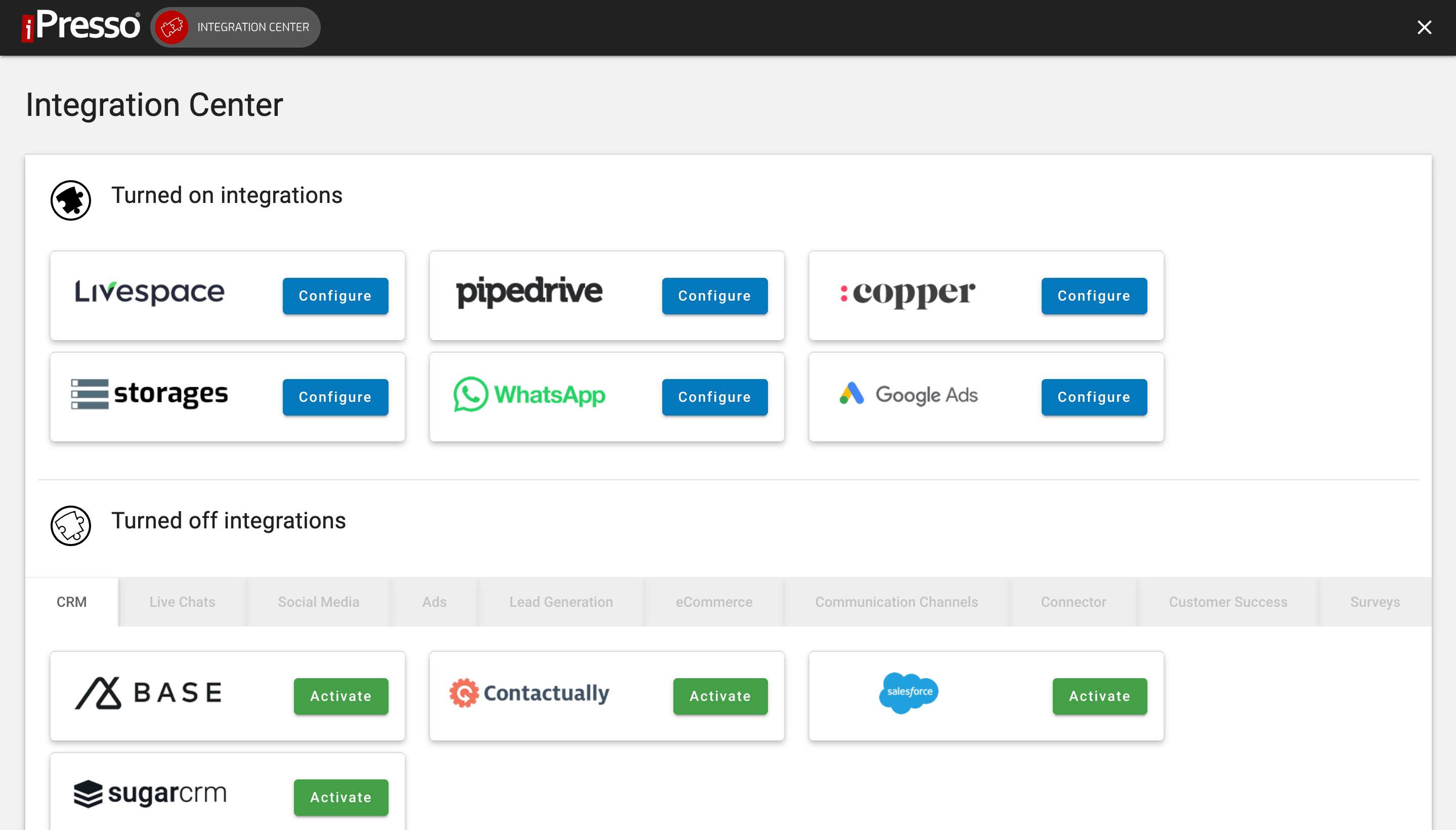Click the Contactually gear logo
1456x830 pixels.
463,692
